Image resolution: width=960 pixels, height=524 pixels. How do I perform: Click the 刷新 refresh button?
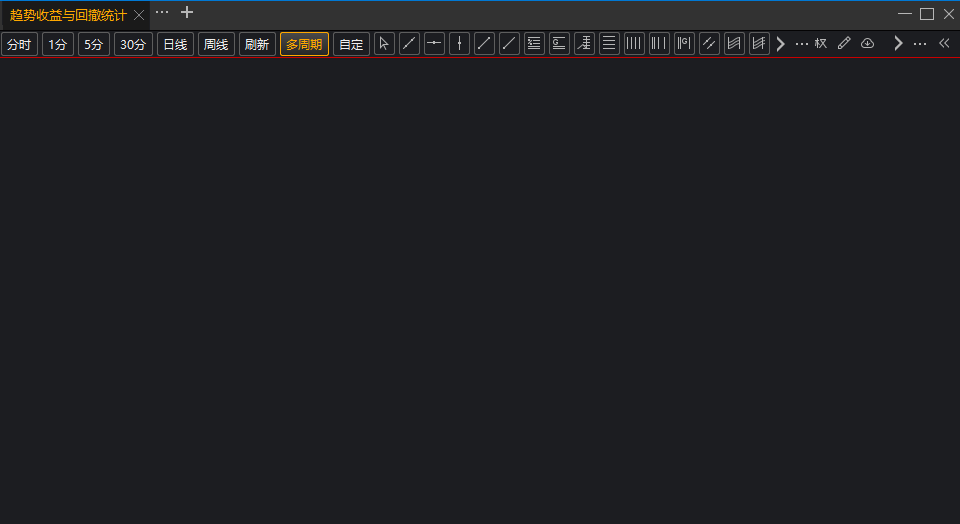point(257,44)
